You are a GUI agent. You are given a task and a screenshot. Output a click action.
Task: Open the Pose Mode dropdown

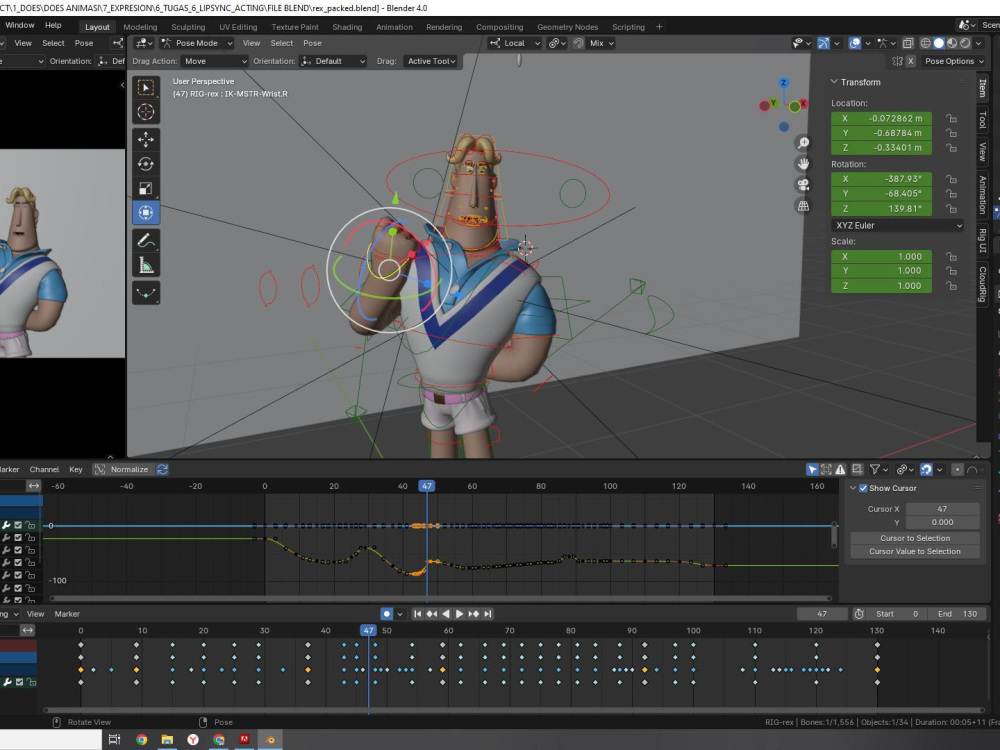196,43
